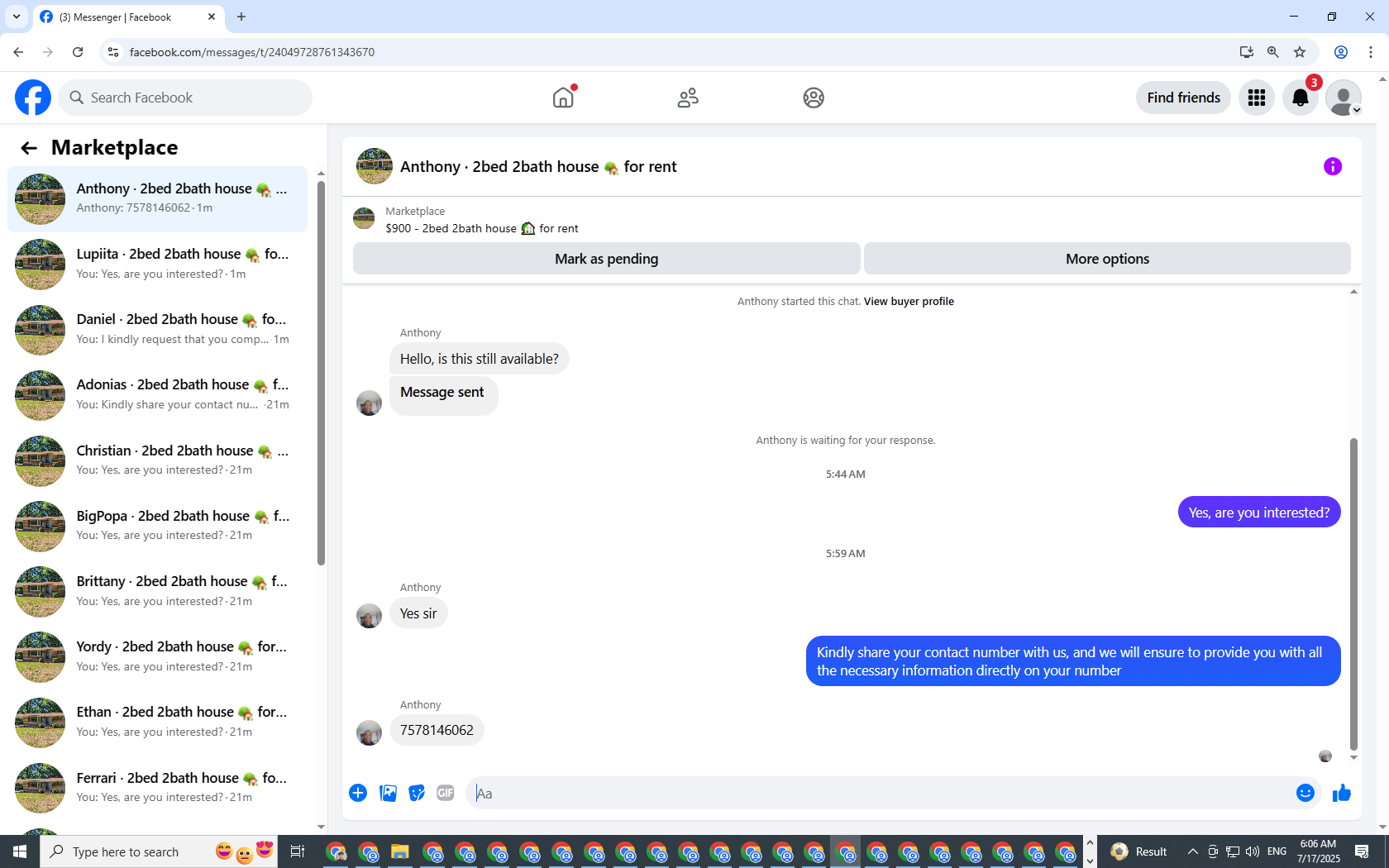Reload the page in the browser
The image size is (1389, 868).
[x=78, y=52]
